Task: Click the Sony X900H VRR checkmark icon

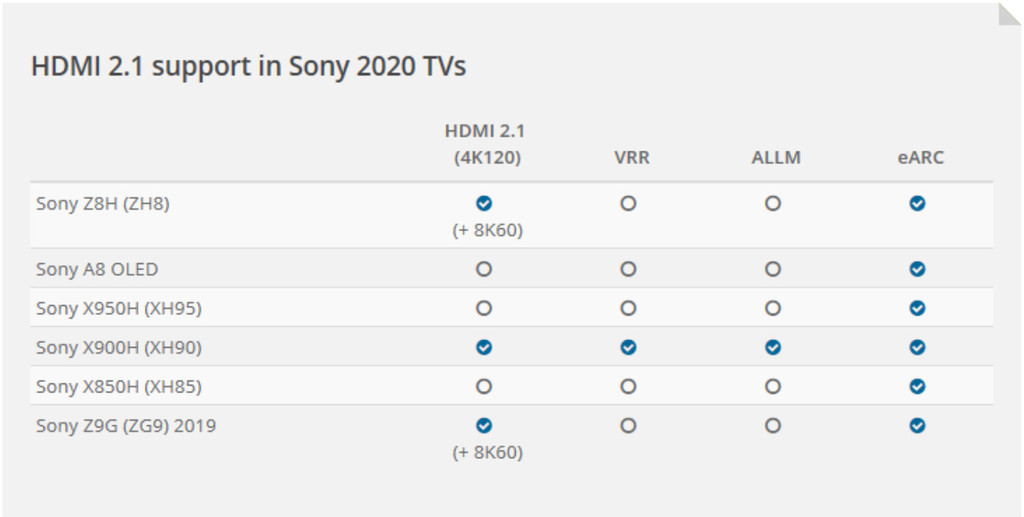Action: point(628,347)
